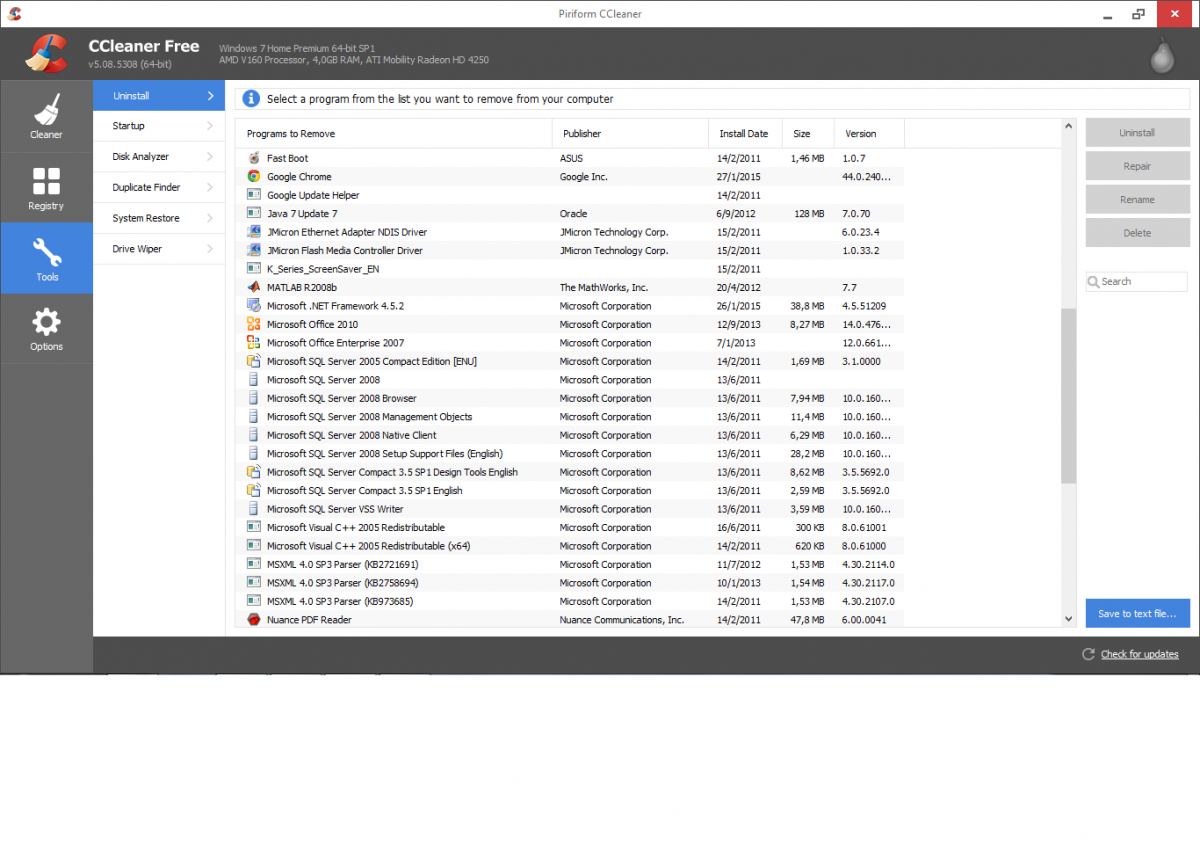
Task: Sort by Install Date column header
Action: (746, 133)
